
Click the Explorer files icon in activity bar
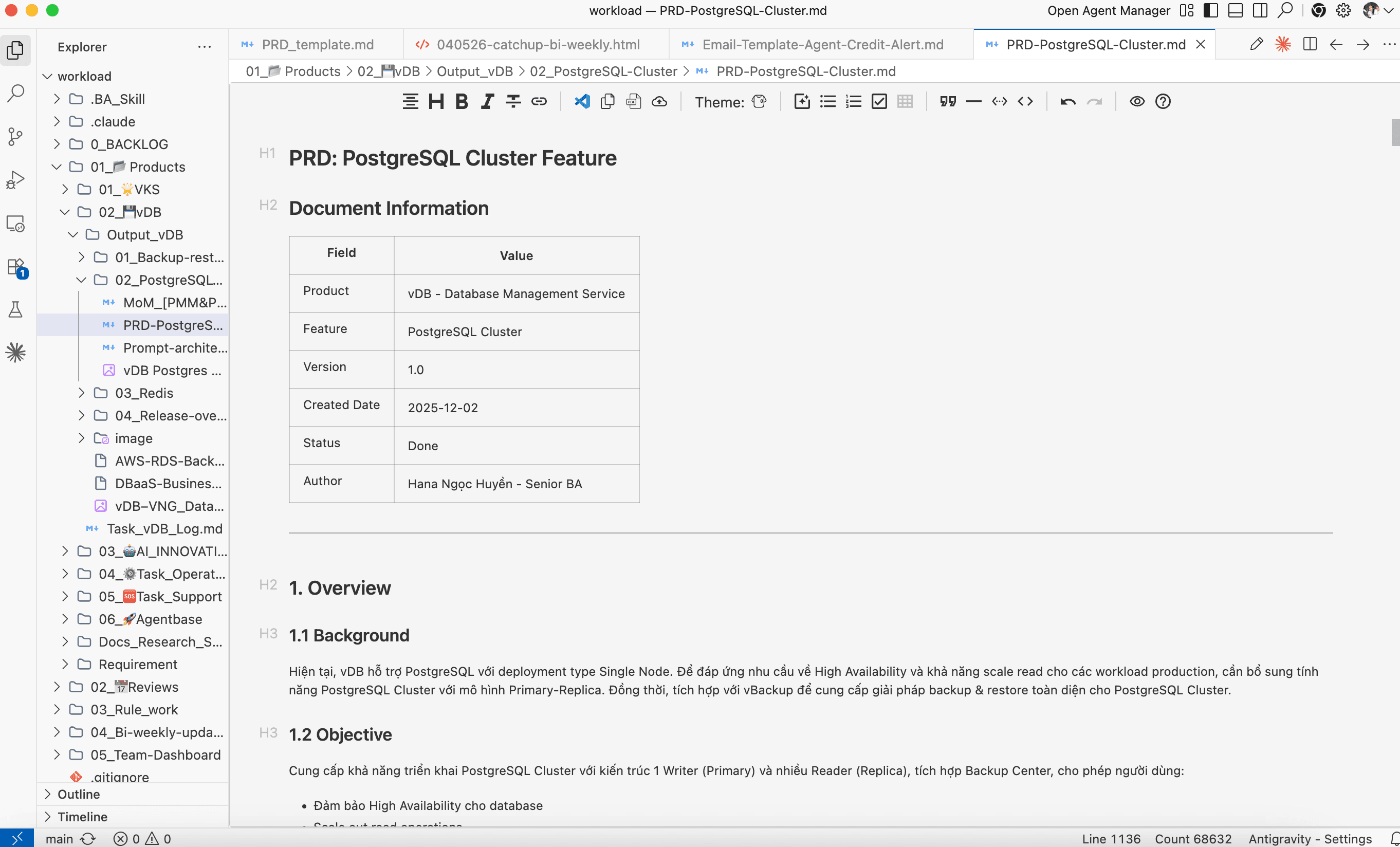tap(16, 50)
